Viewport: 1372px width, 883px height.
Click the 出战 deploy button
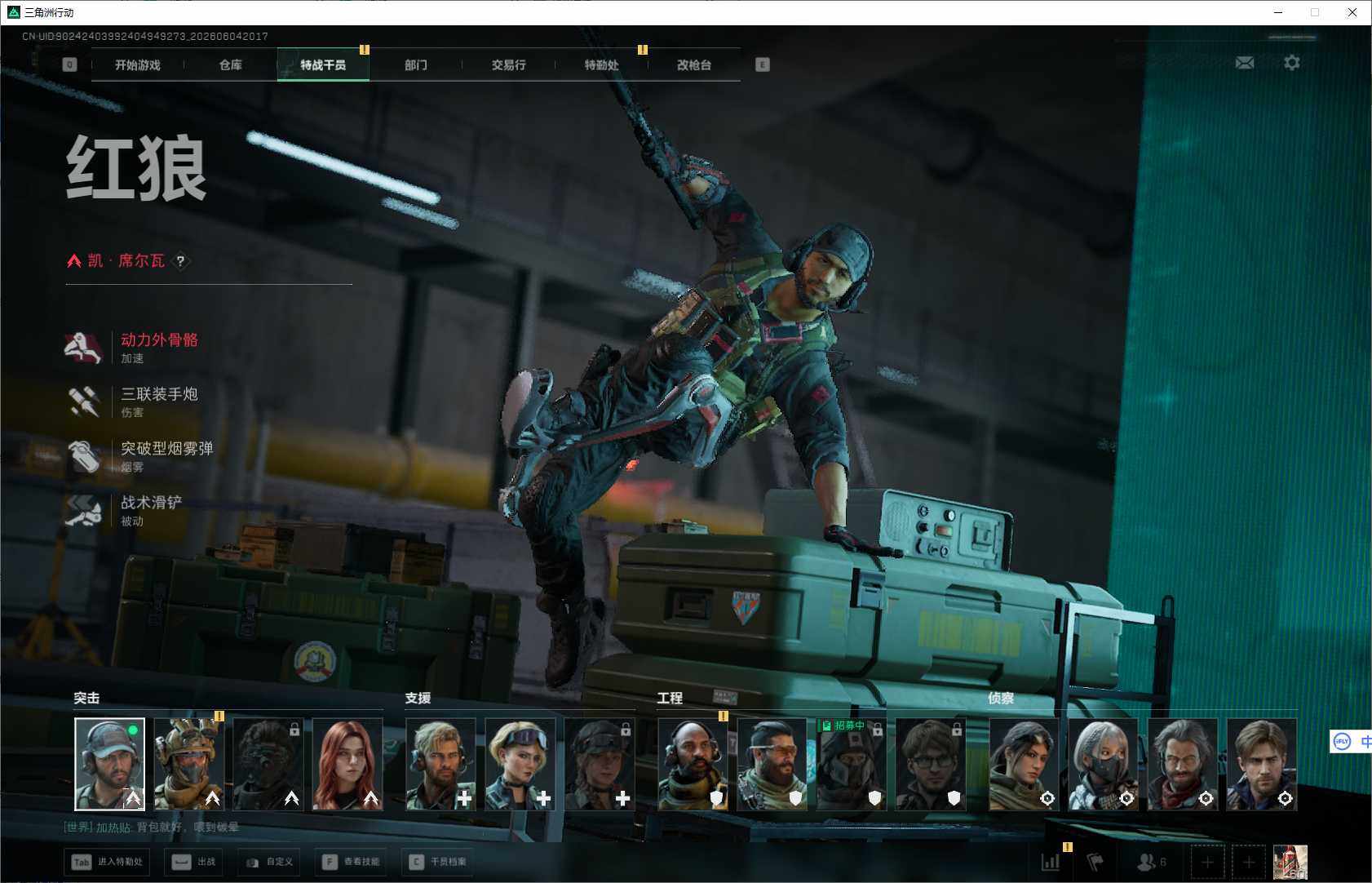(x=194, y=862)
